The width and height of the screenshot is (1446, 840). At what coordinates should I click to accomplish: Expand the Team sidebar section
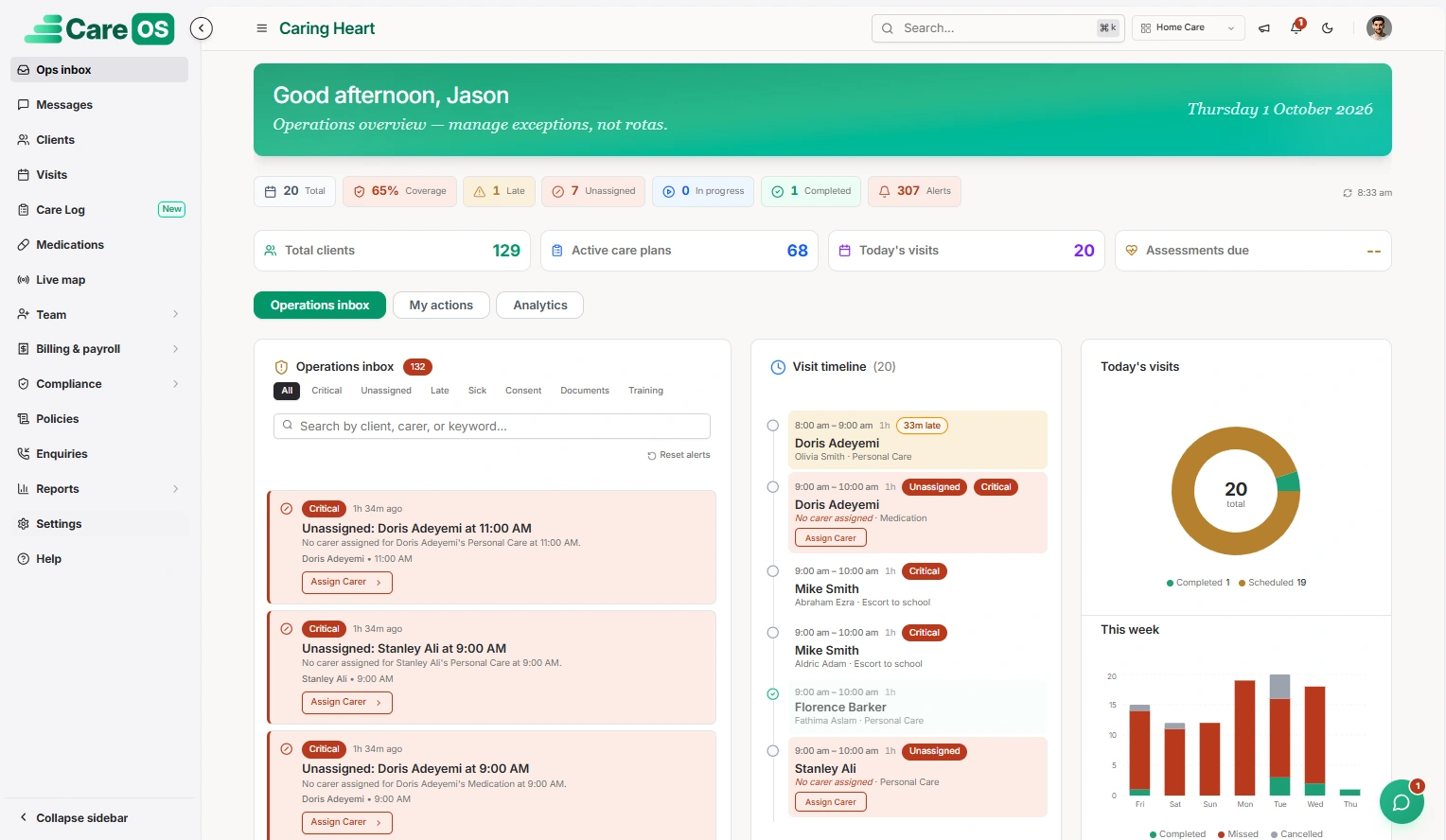99,315
